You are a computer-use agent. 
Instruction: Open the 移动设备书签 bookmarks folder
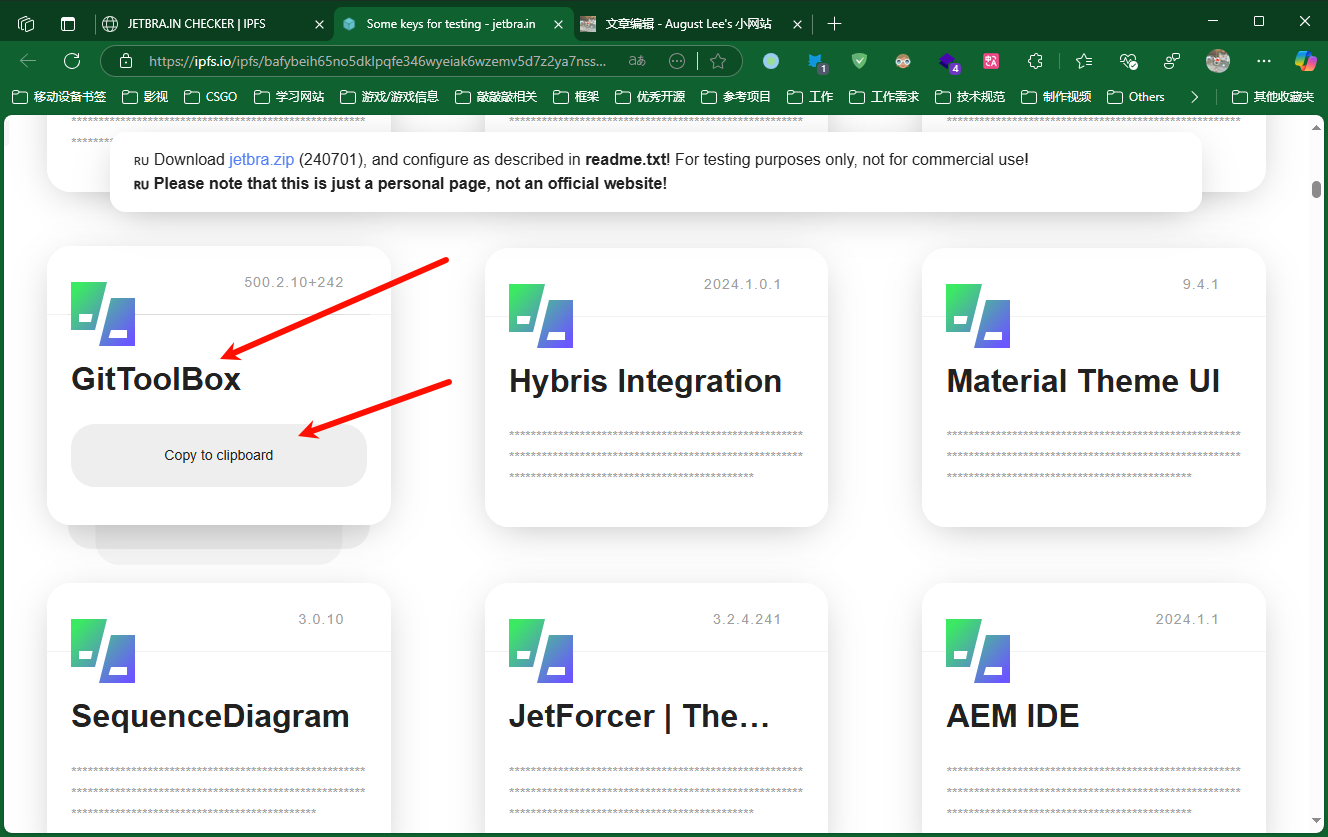59,97
